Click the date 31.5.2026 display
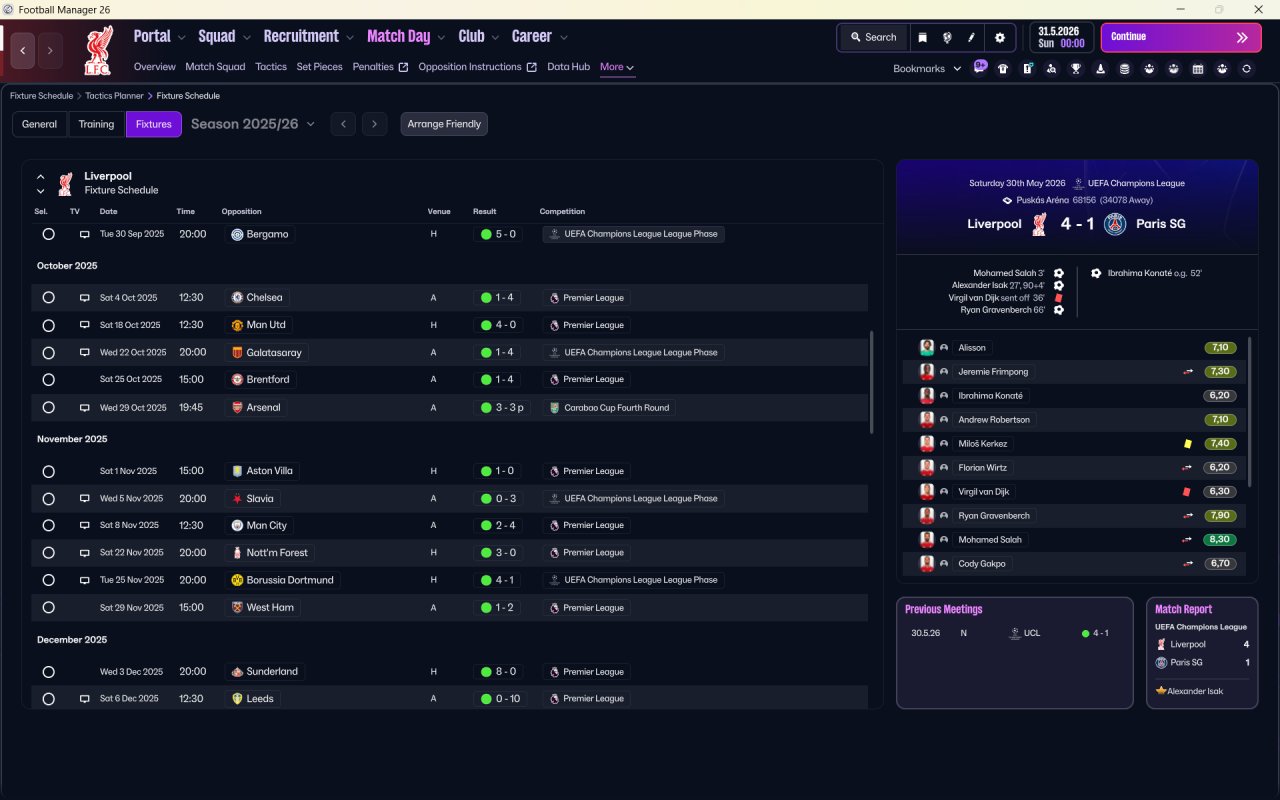This screenshot has height=800, width=1280. pos(1062,37)
